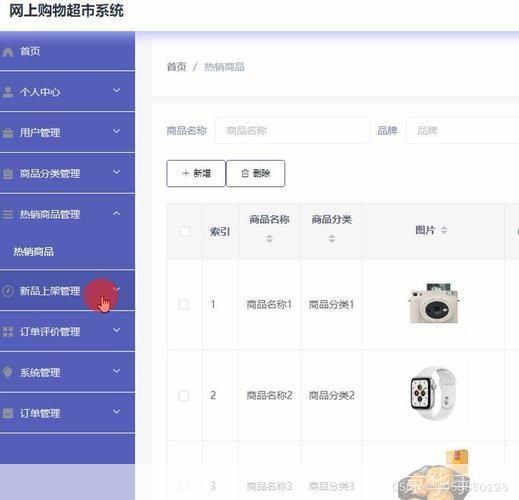This screenshot has width=519, height=500.
Task: Click the sort arrows under 商品名称 header
Action: (x=269, y=238)
